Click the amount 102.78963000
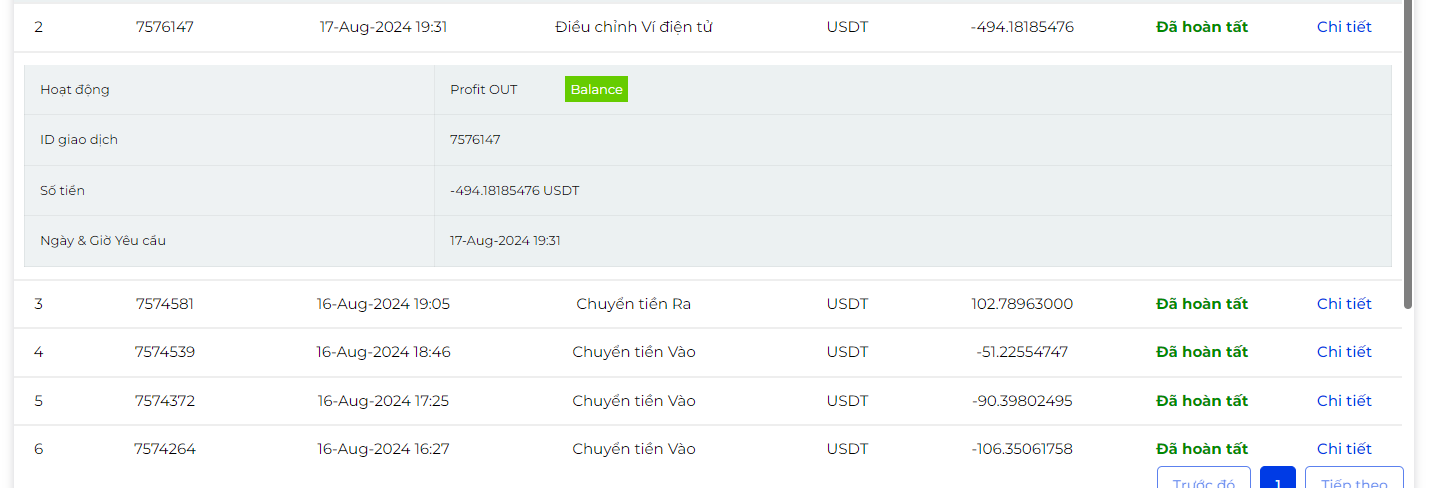Screen dimensions: 1447x488 (x=1022, y=304)
